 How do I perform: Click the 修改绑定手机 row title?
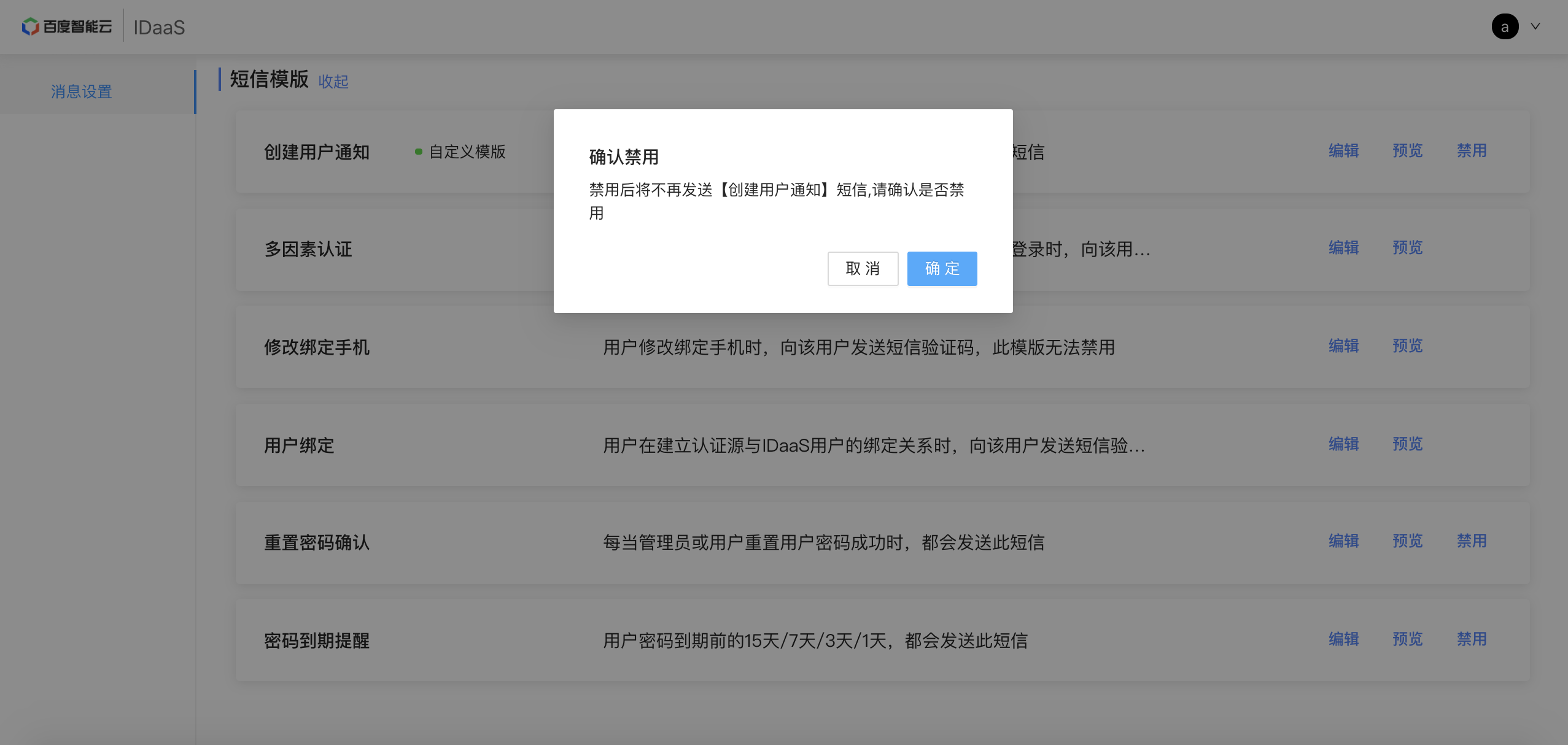point(317,347)
